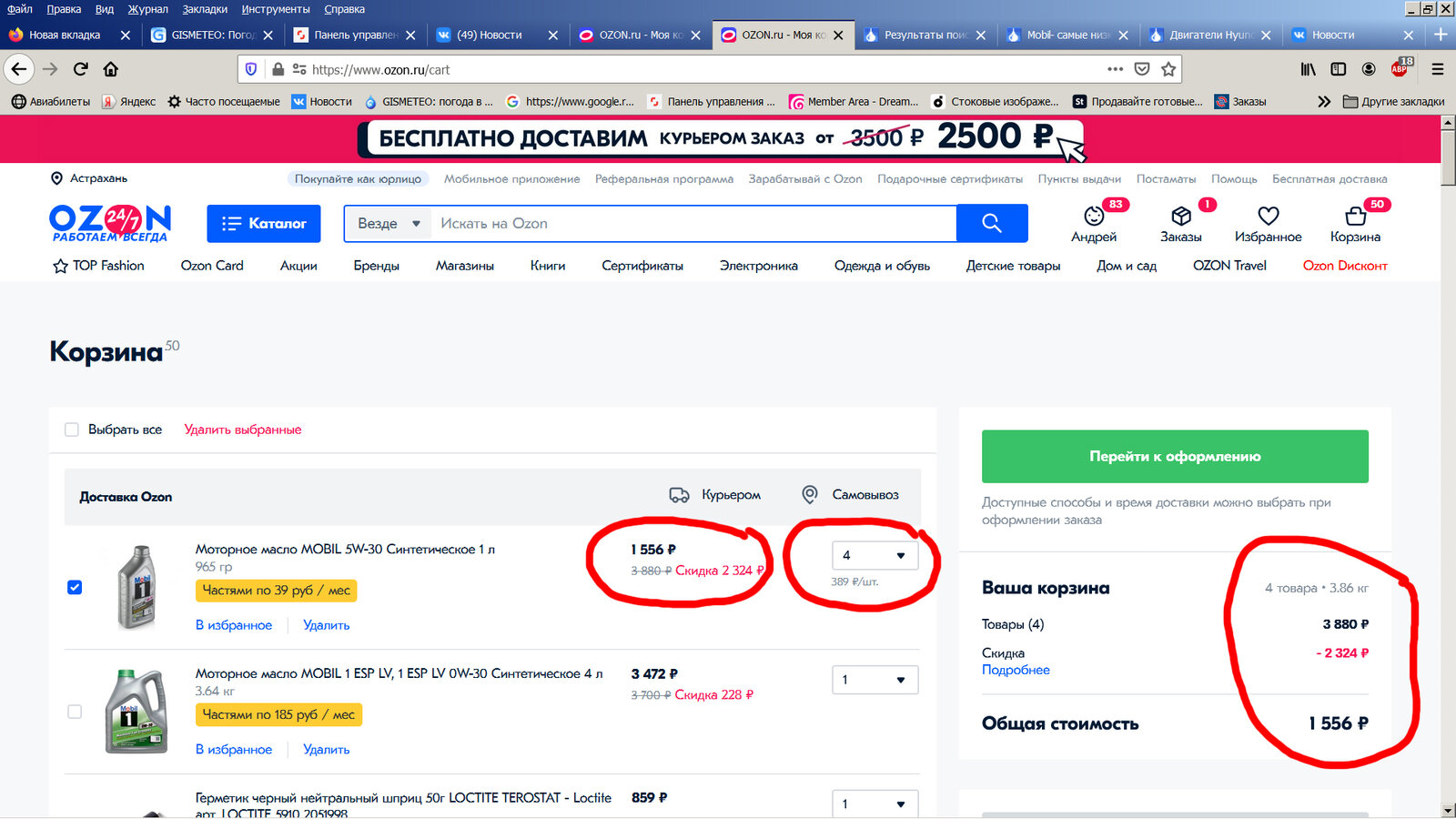Show more bookmarks chevron
This screenshot has height=819, width=1456.
(x=1324, y=102)
